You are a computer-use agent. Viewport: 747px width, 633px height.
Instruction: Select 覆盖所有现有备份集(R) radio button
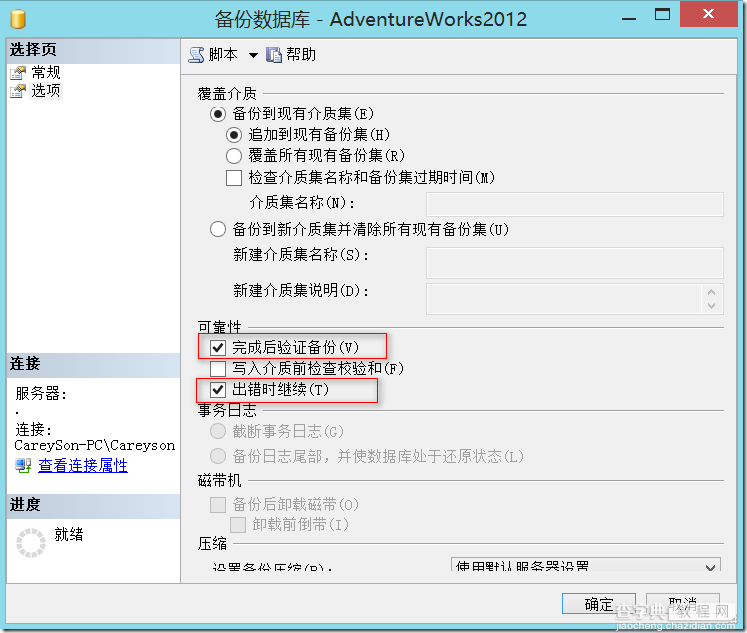[234, 156]
